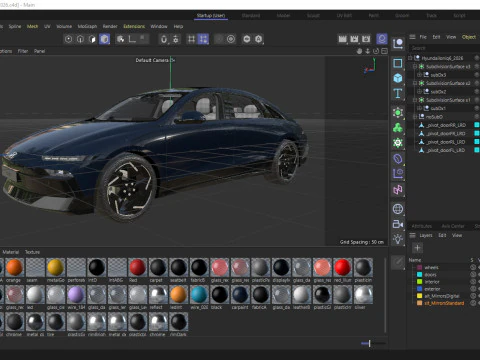Open the cloner MoGraph icon

coord(398,128)
